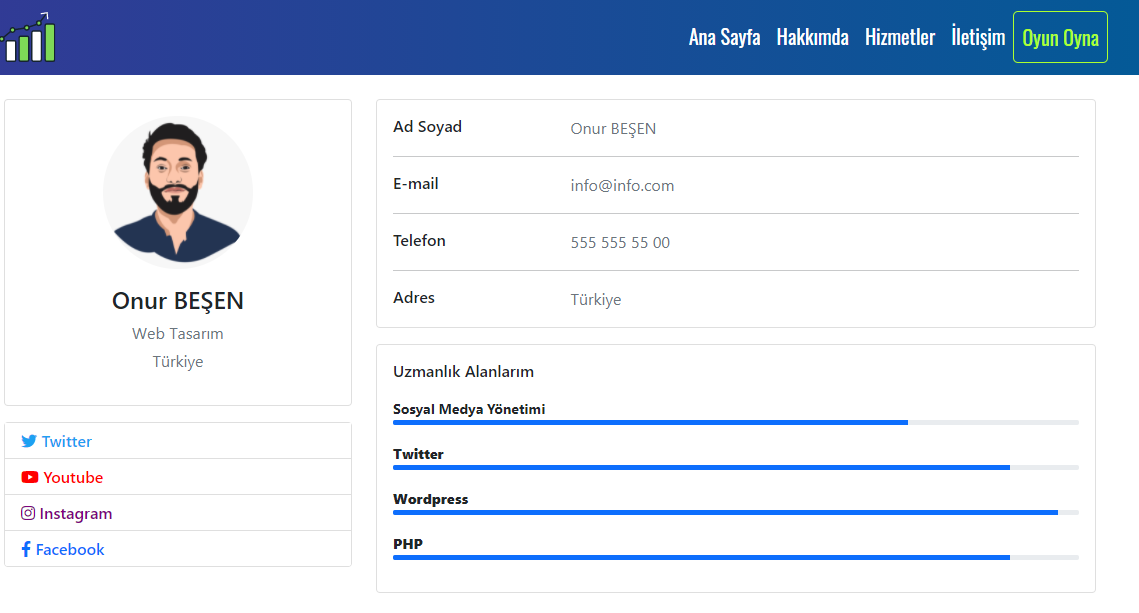Go to the Hakkımda page
Image resolution: width=1139 pixels, height=613 pixels.
(x=812, y=37)
